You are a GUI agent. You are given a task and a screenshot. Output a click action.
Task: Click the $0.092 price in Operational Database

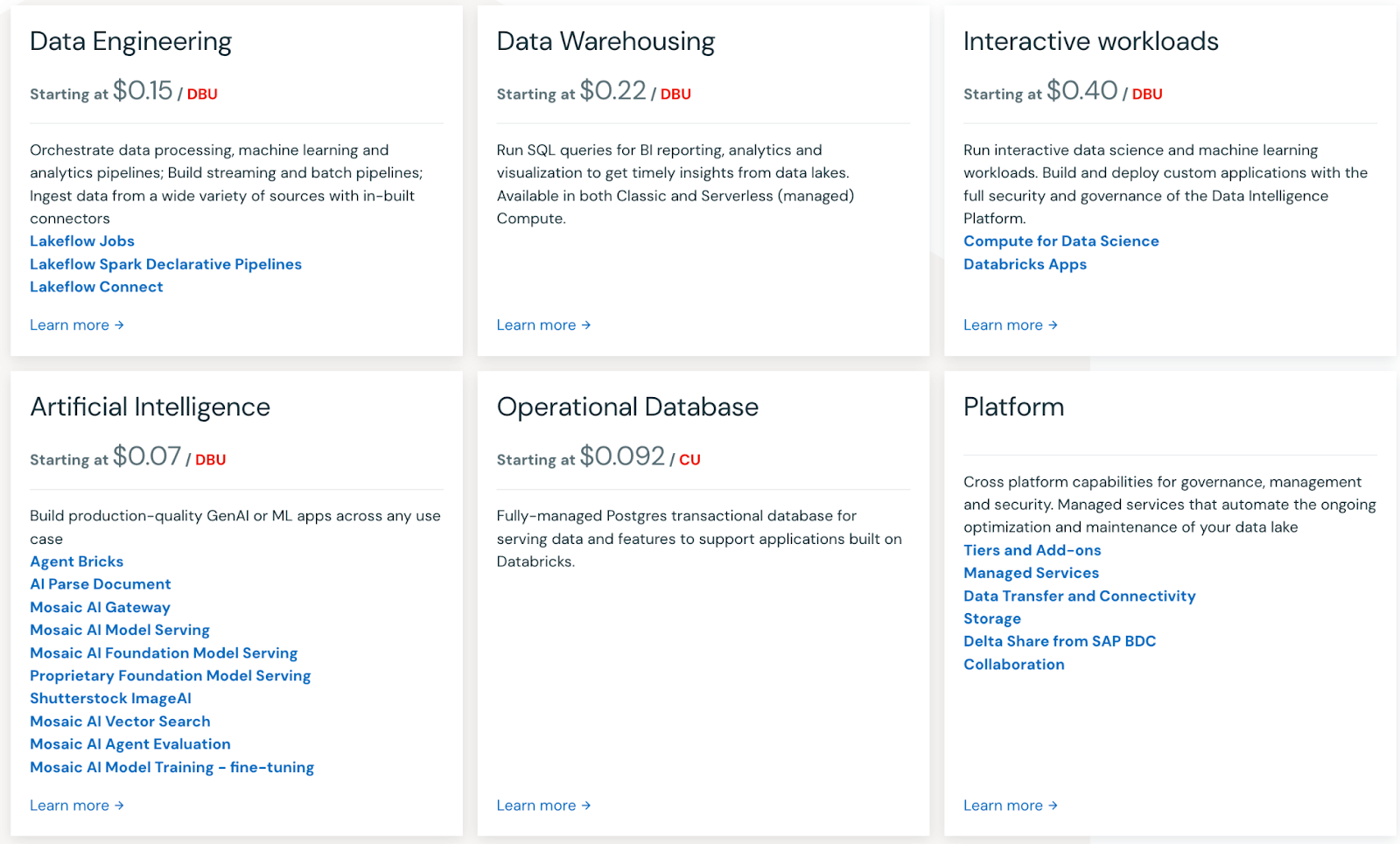622,457
